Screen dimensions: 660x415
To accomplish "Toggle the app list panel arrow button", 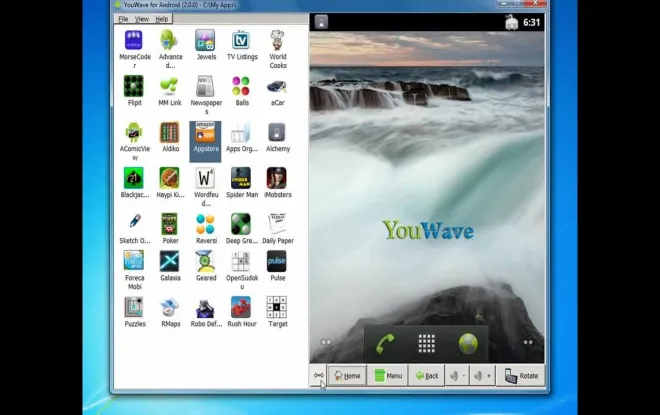I will click(319, 375).
